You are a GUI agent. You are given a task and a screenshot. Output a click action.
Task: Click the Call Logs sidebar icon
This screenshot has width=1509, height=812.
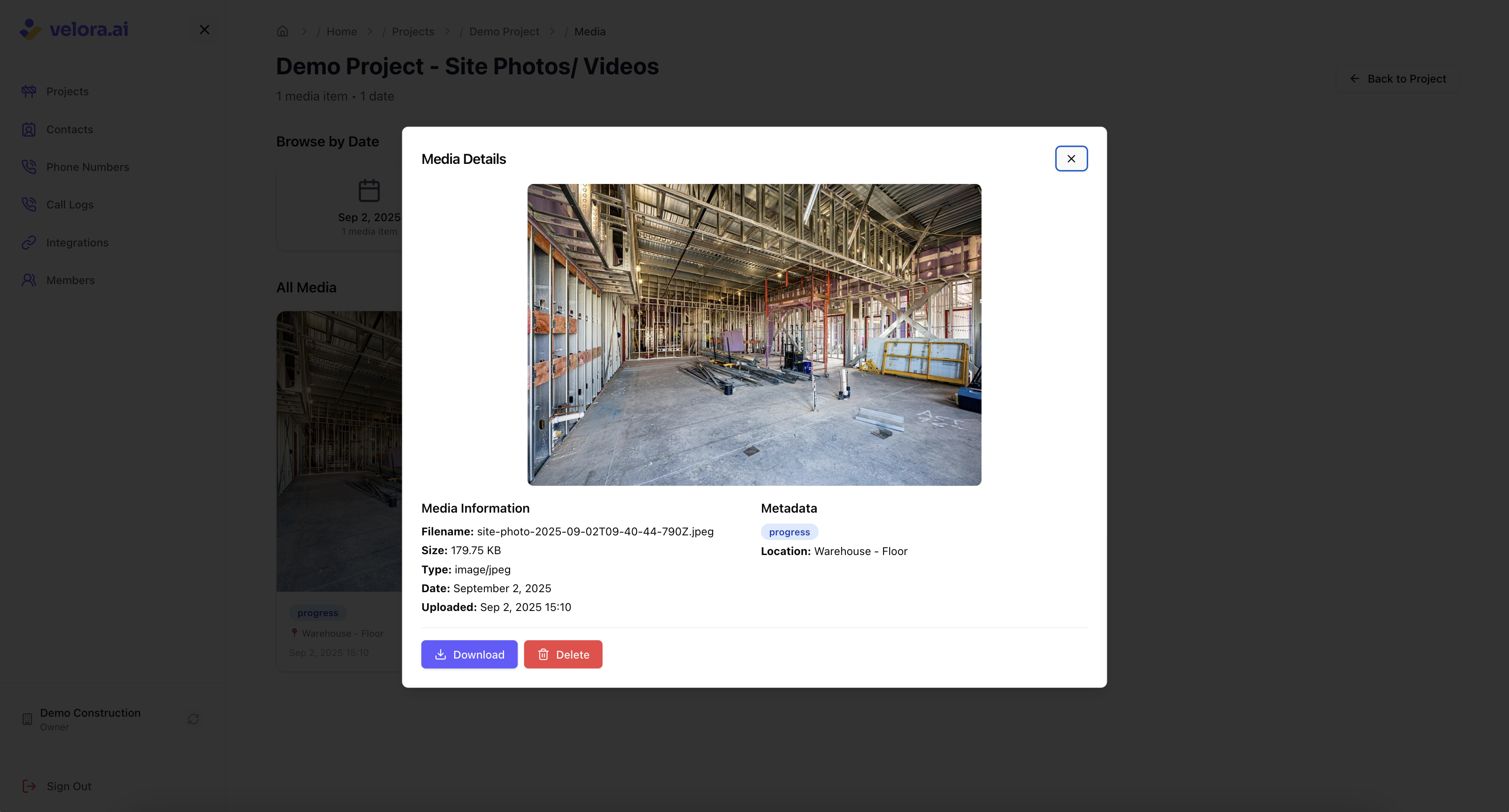(x=29, y=205)
